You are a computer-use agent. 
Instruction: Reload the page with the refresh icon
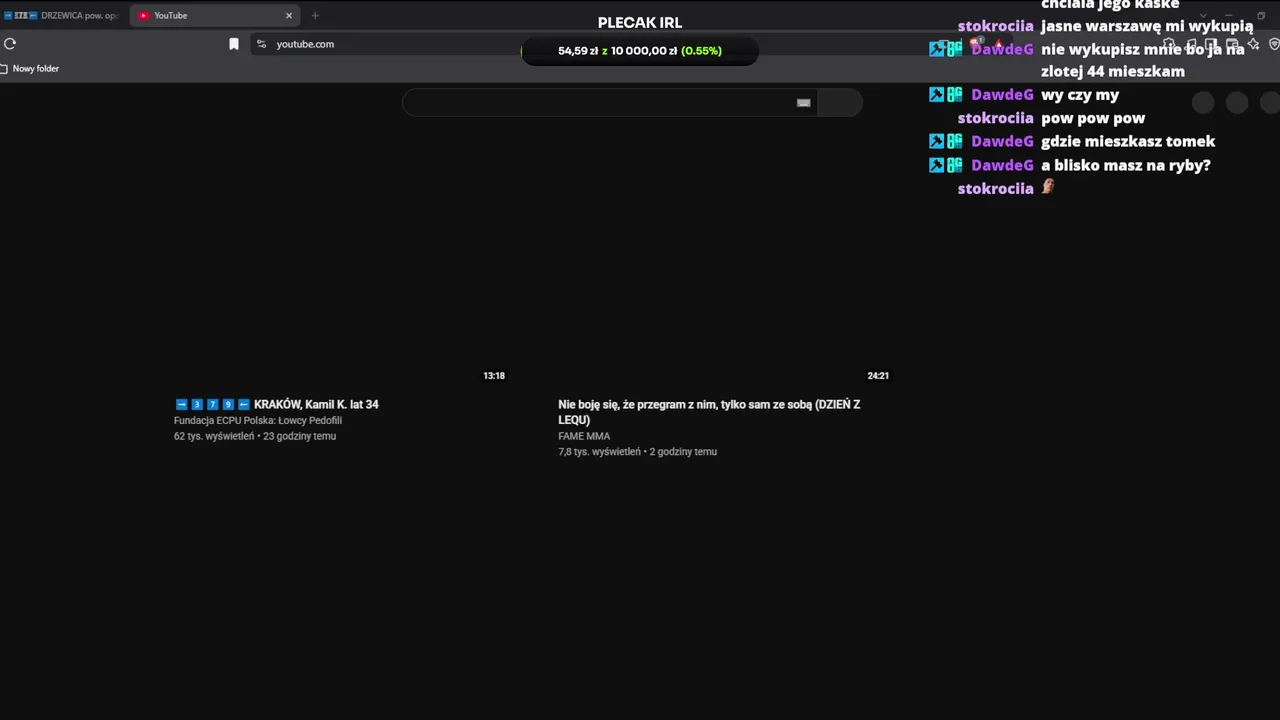coord(10,44)
